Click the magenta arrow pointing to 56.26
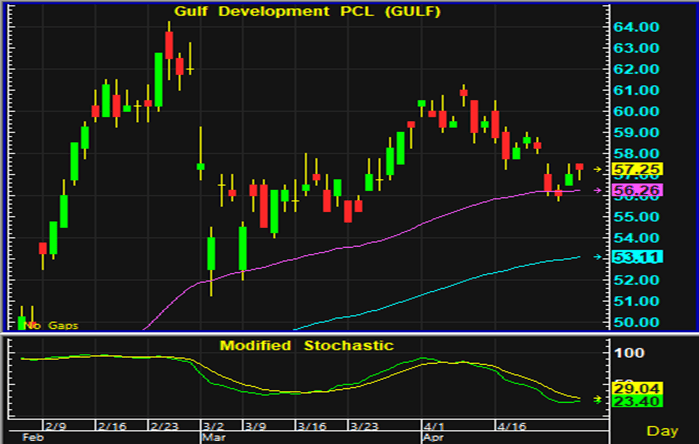699x444 pixels. point(599,191)
